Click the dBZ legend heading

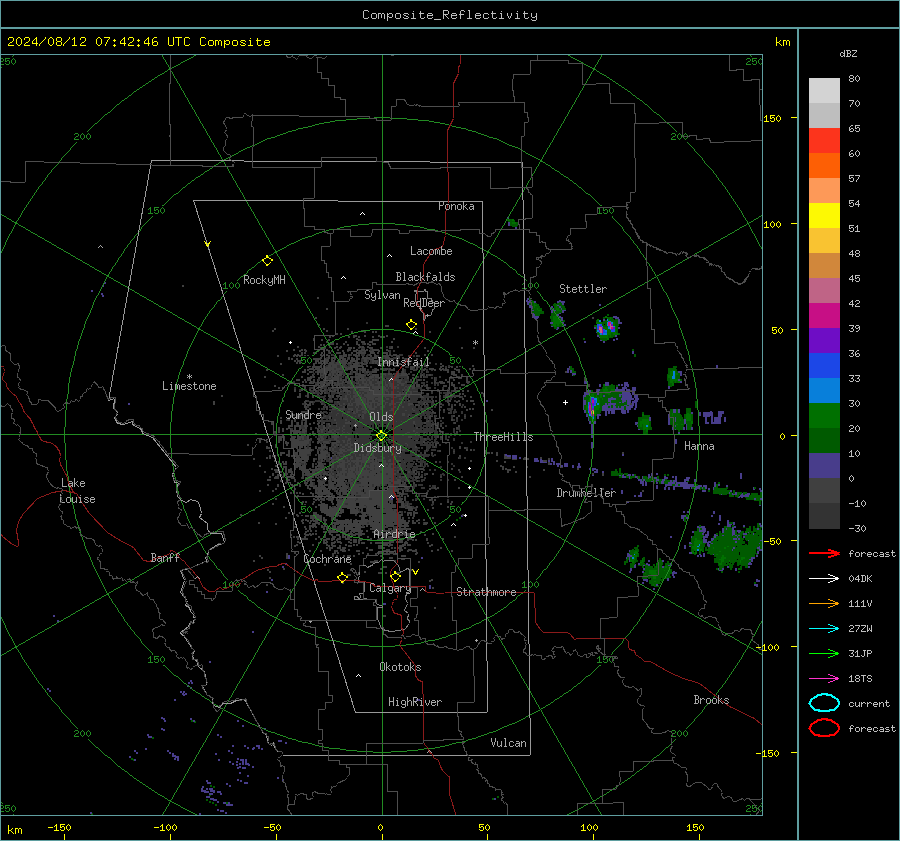[x=848, y=53]
